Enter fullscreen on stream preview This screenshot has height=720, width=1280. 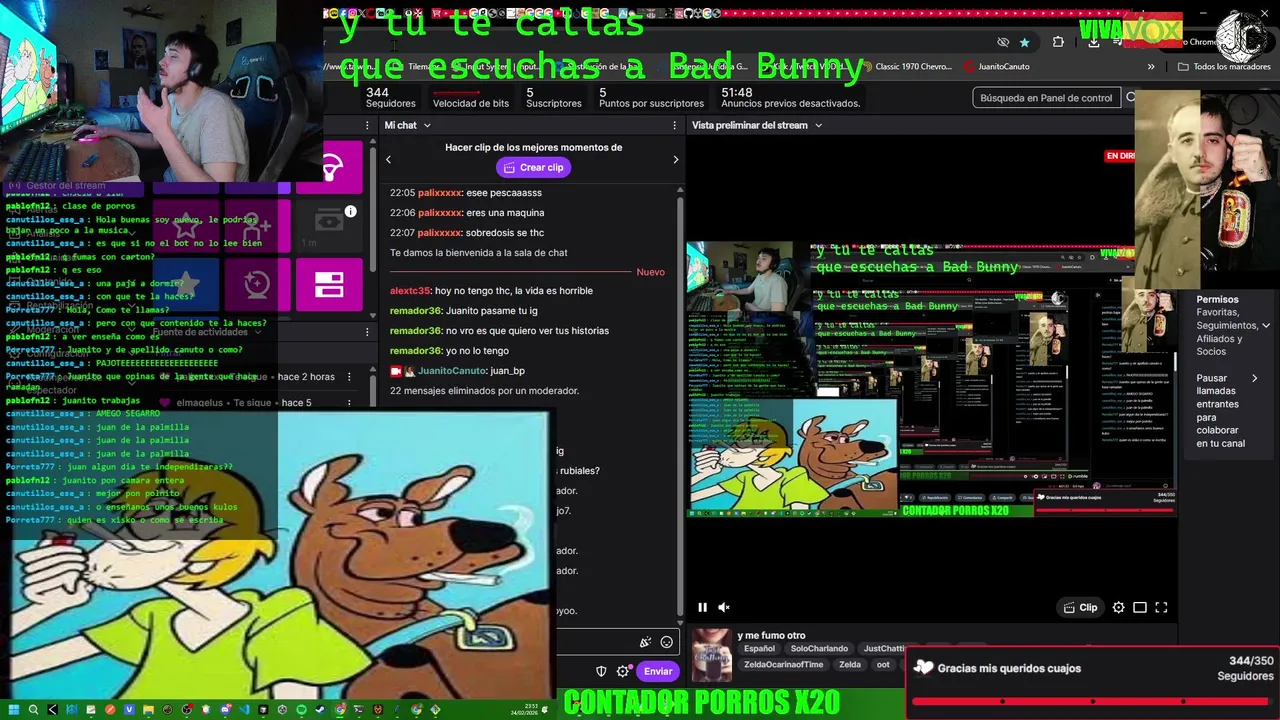click(1161, 607)
